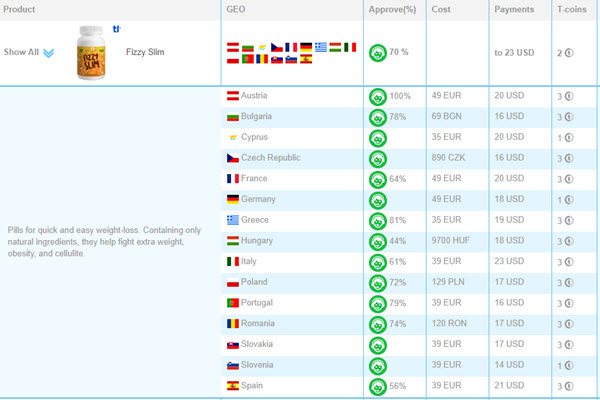Screen dimensions: 600x400
Task: Click the T-coins column header
Action: [572, 9]
